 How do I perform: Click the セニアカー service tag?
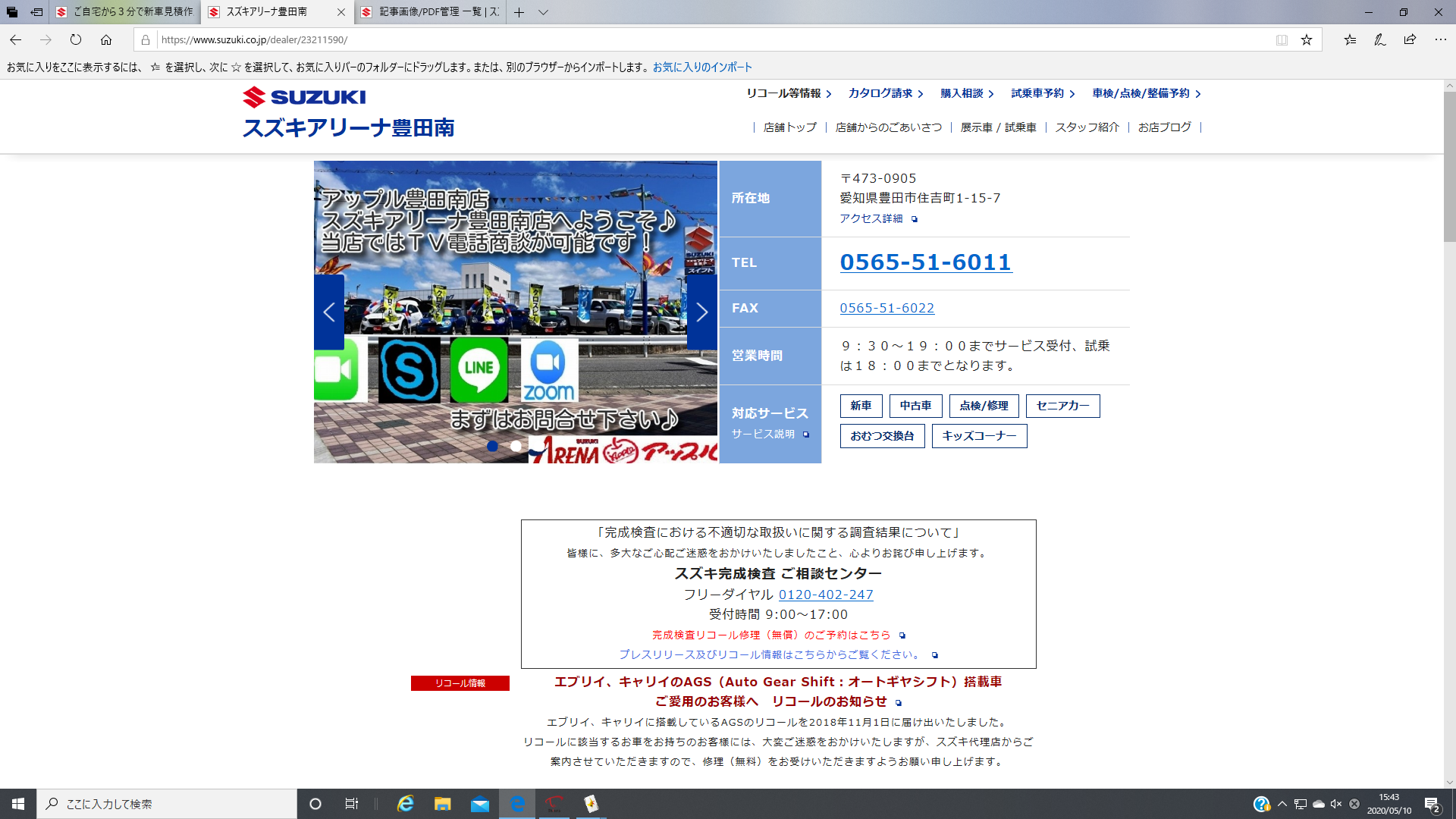click(x=1062, y=406)
